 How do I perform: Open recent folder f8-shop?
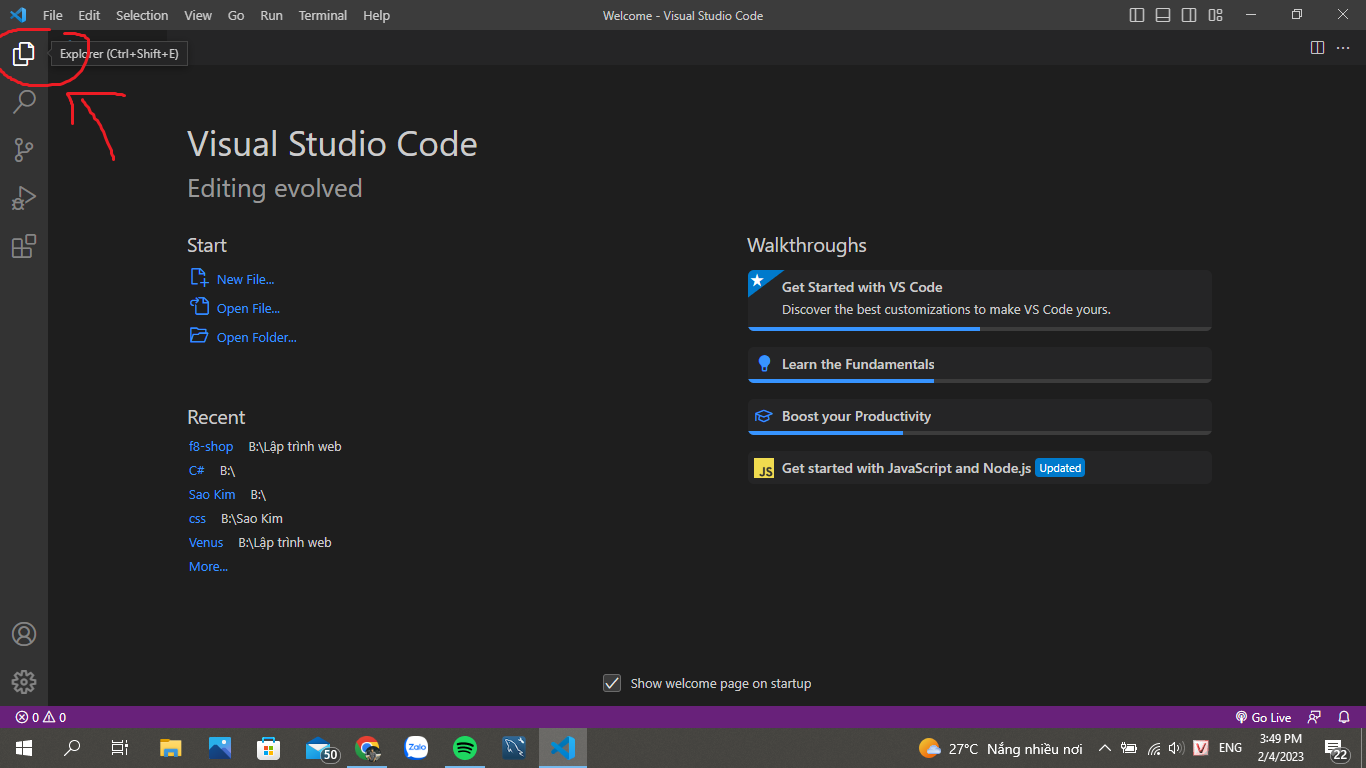point(211,446)
